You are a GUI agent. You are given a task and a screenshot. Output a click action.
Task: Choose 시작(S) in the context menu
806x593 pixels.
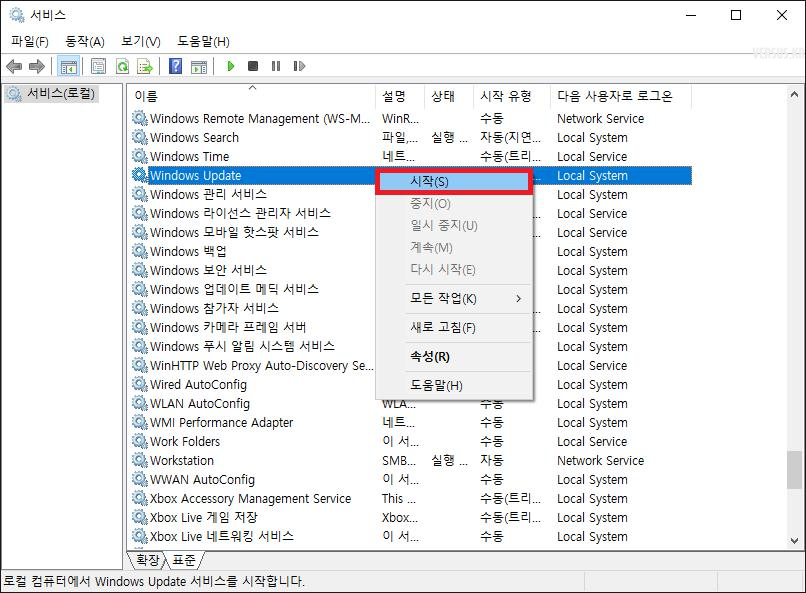453,181
